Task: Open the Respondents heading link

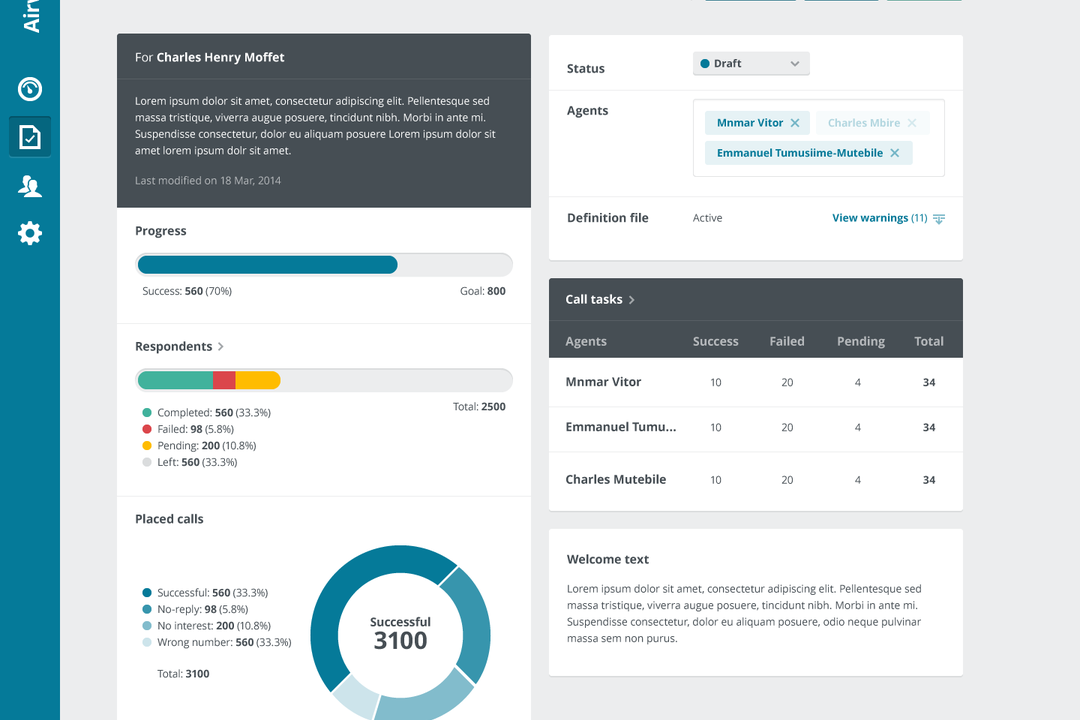Action: pos(174,346)
